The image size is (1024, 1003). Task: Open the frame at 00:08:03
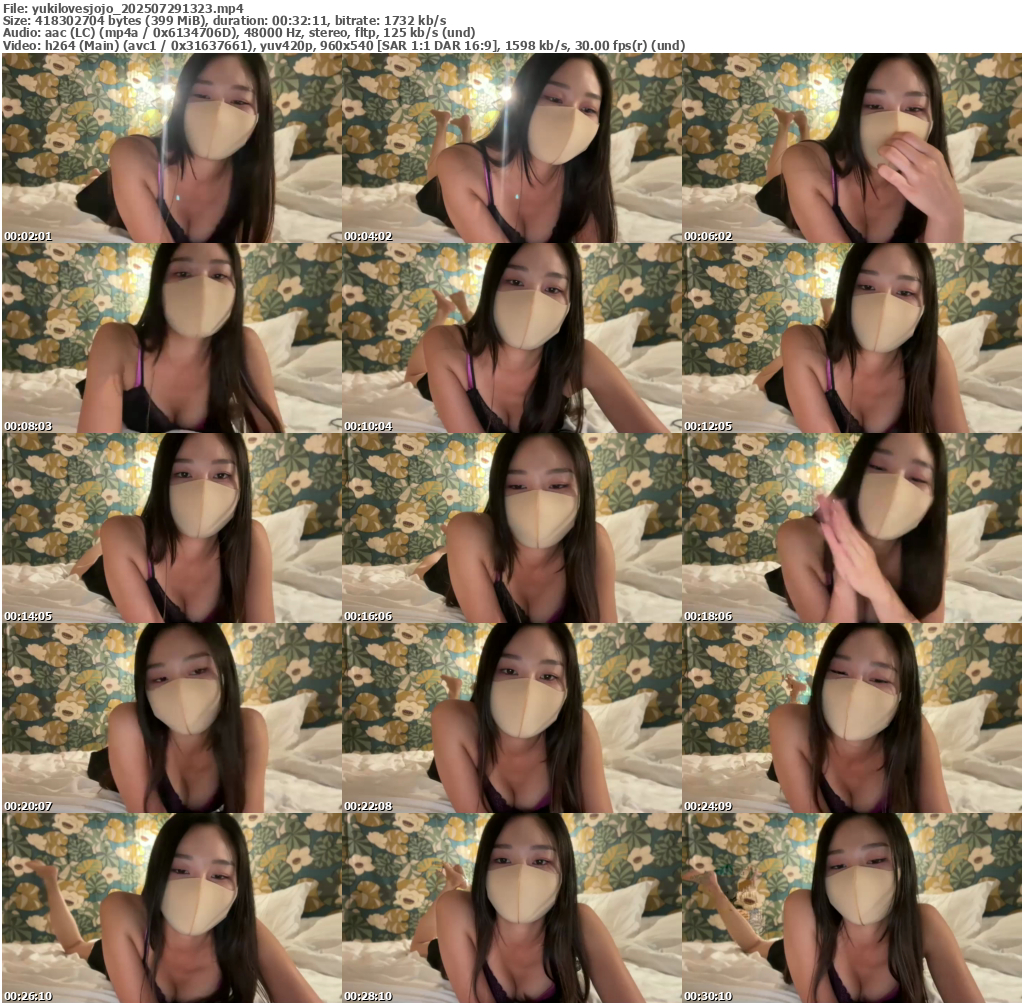[x=171, y=338]
